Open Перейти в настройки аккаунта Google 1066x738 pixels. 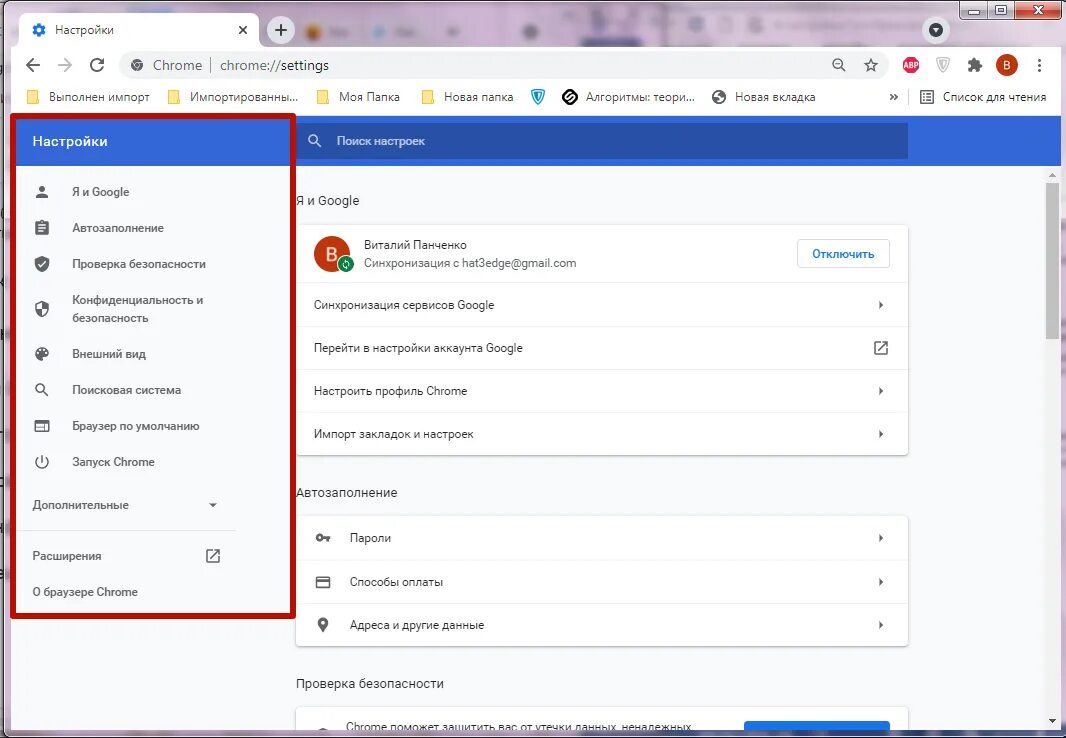[602, 348]
